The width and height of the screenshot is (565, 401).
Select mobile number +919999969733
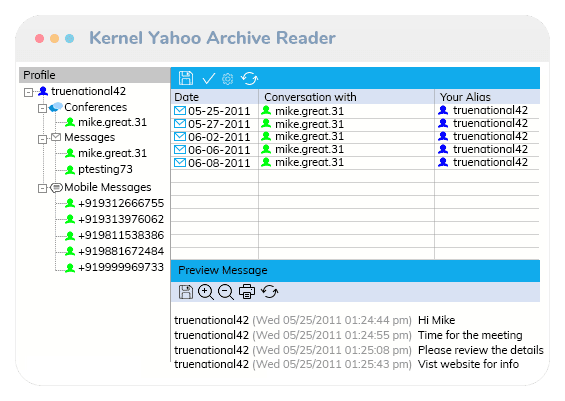[x=121, y=267]
